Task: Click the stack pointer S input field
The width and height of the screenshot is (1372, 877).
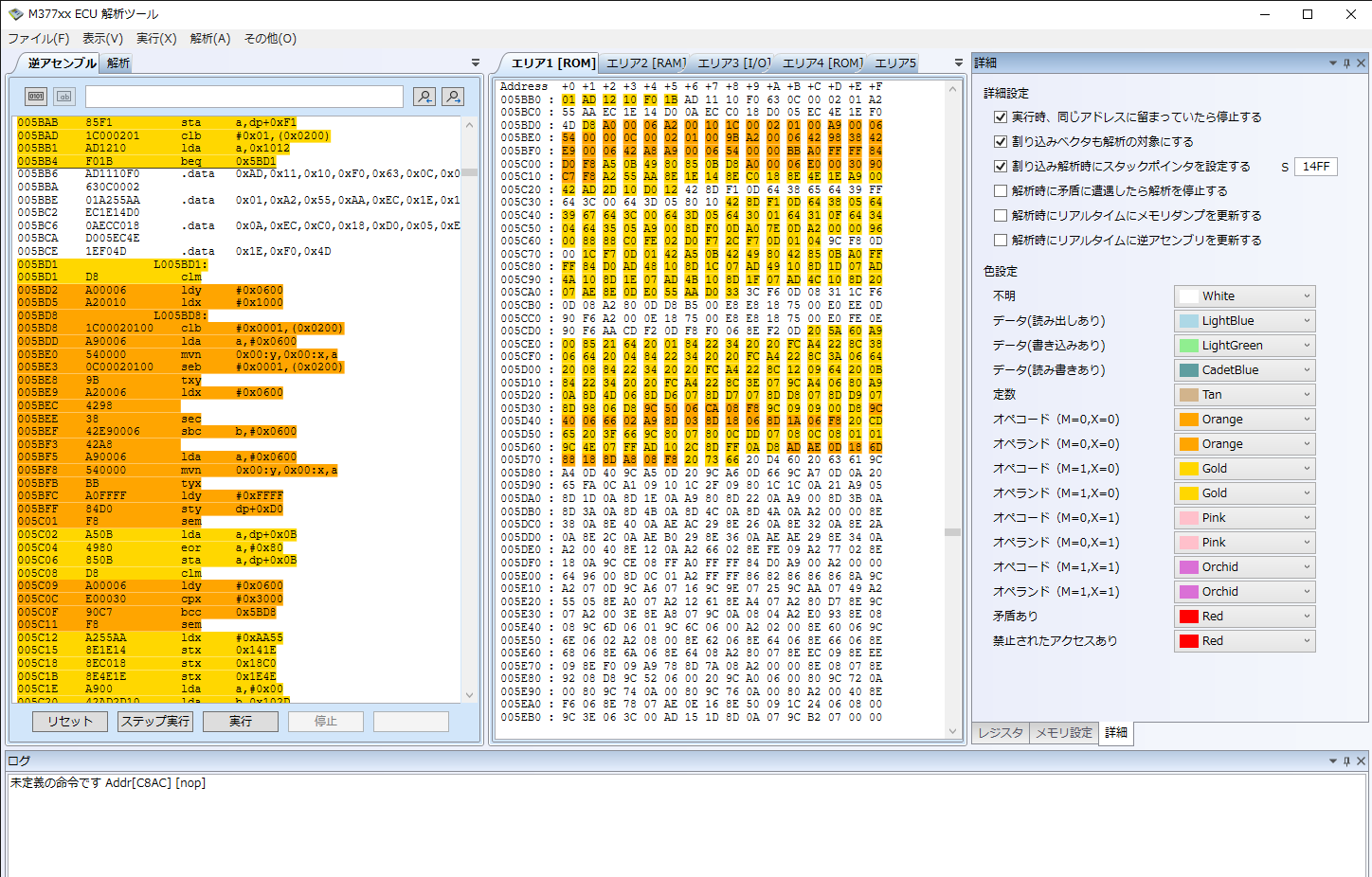Action: 1316,167
